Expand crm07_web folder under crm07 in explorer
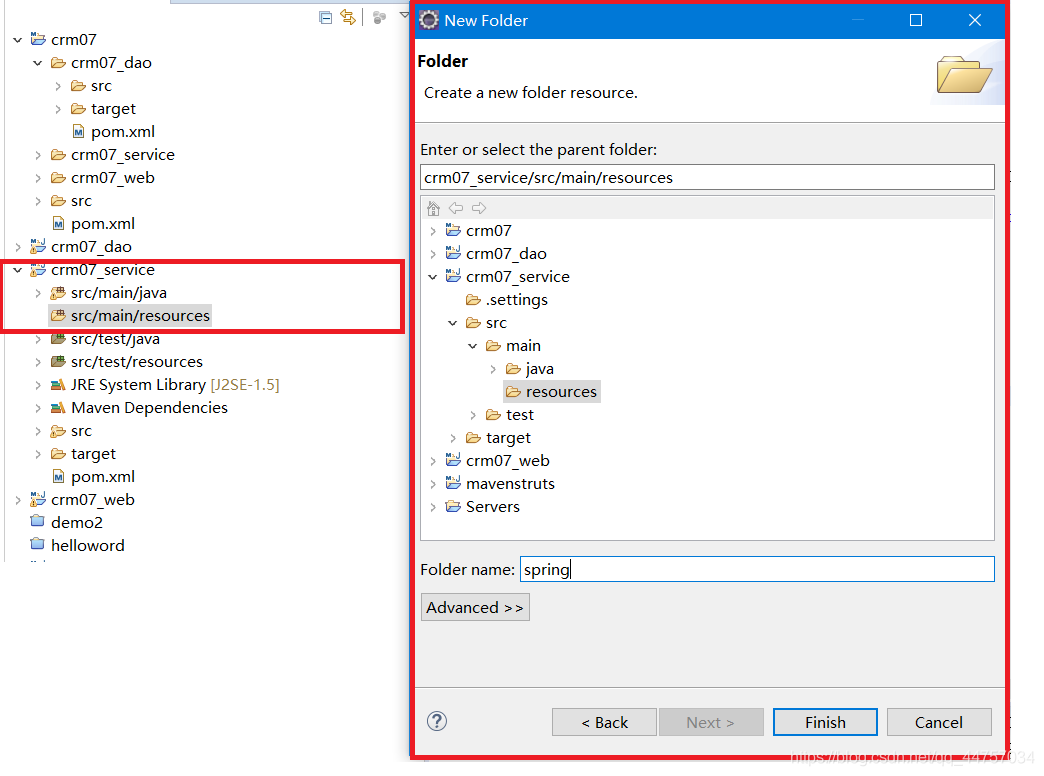The width and height of the screenshot is (1044, 776). pos(38,179)
